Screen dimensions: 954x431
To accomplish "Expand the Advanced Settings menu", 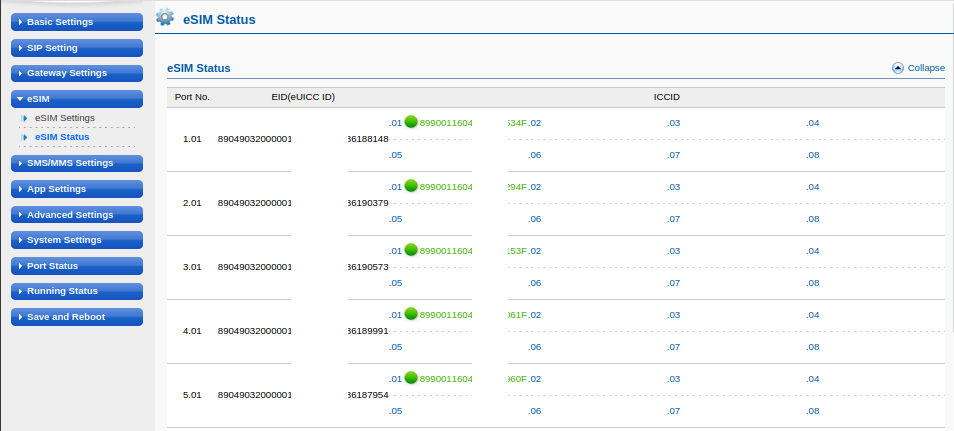I will [x=77, y=215].
